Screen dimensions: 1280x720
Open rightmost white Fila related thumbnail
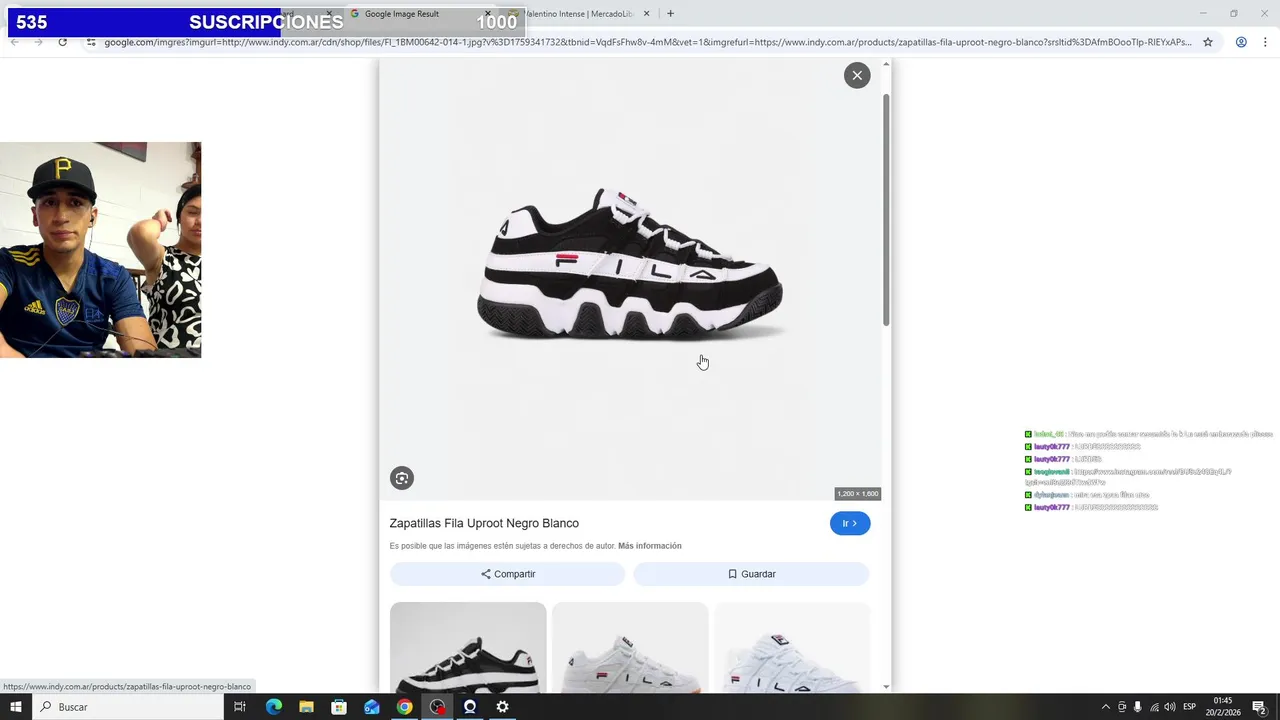coord(792,648)
